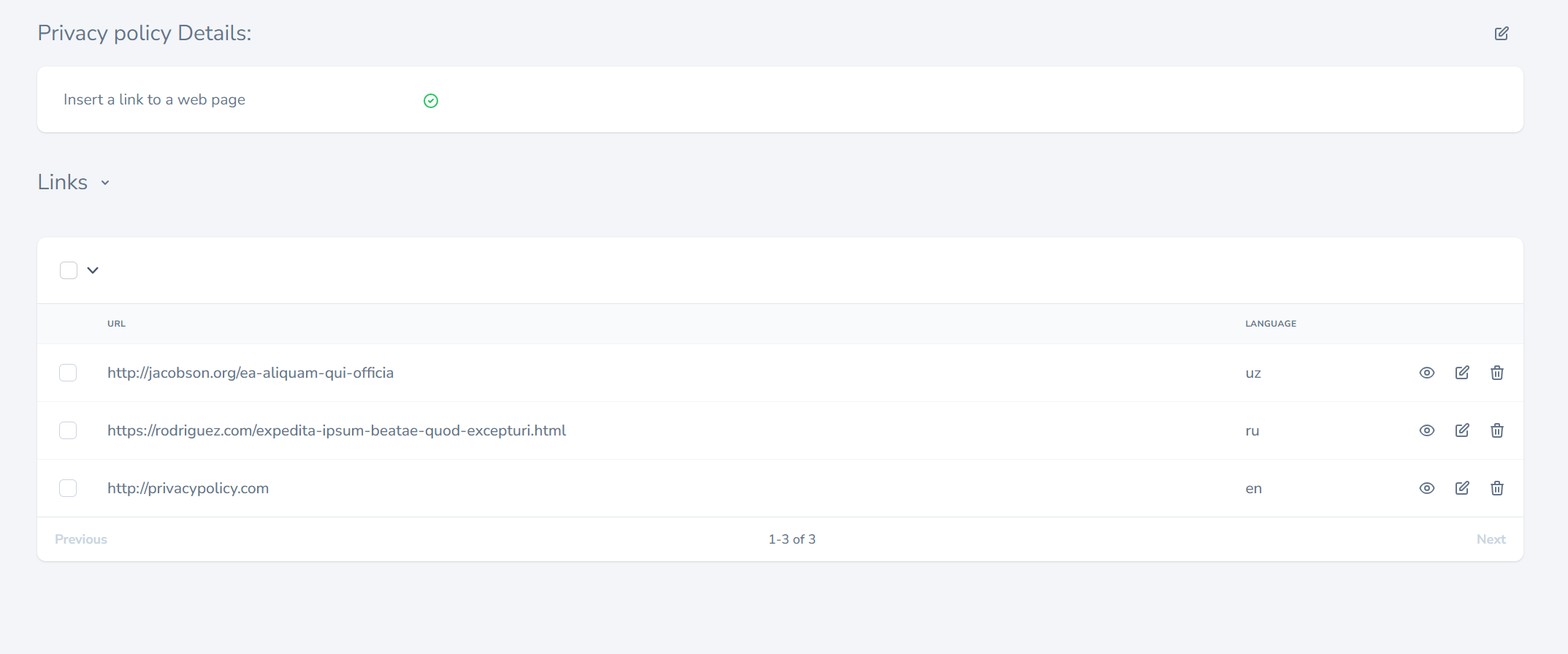View the privacypolicy.com link entry
This screenshot has height=654, width=1568.
tap(1426, 488)
